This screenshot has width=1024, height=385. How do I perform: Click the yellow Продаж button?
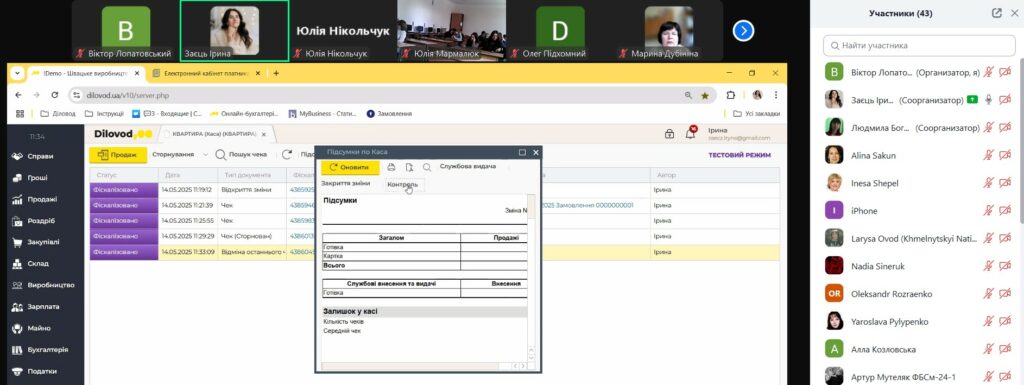(118, 155)
